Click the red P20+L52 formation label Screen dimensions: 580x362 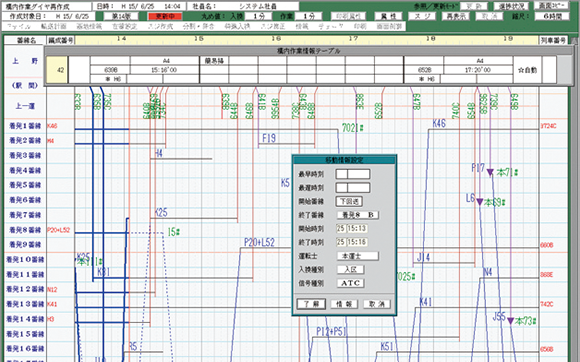(58, 230)
